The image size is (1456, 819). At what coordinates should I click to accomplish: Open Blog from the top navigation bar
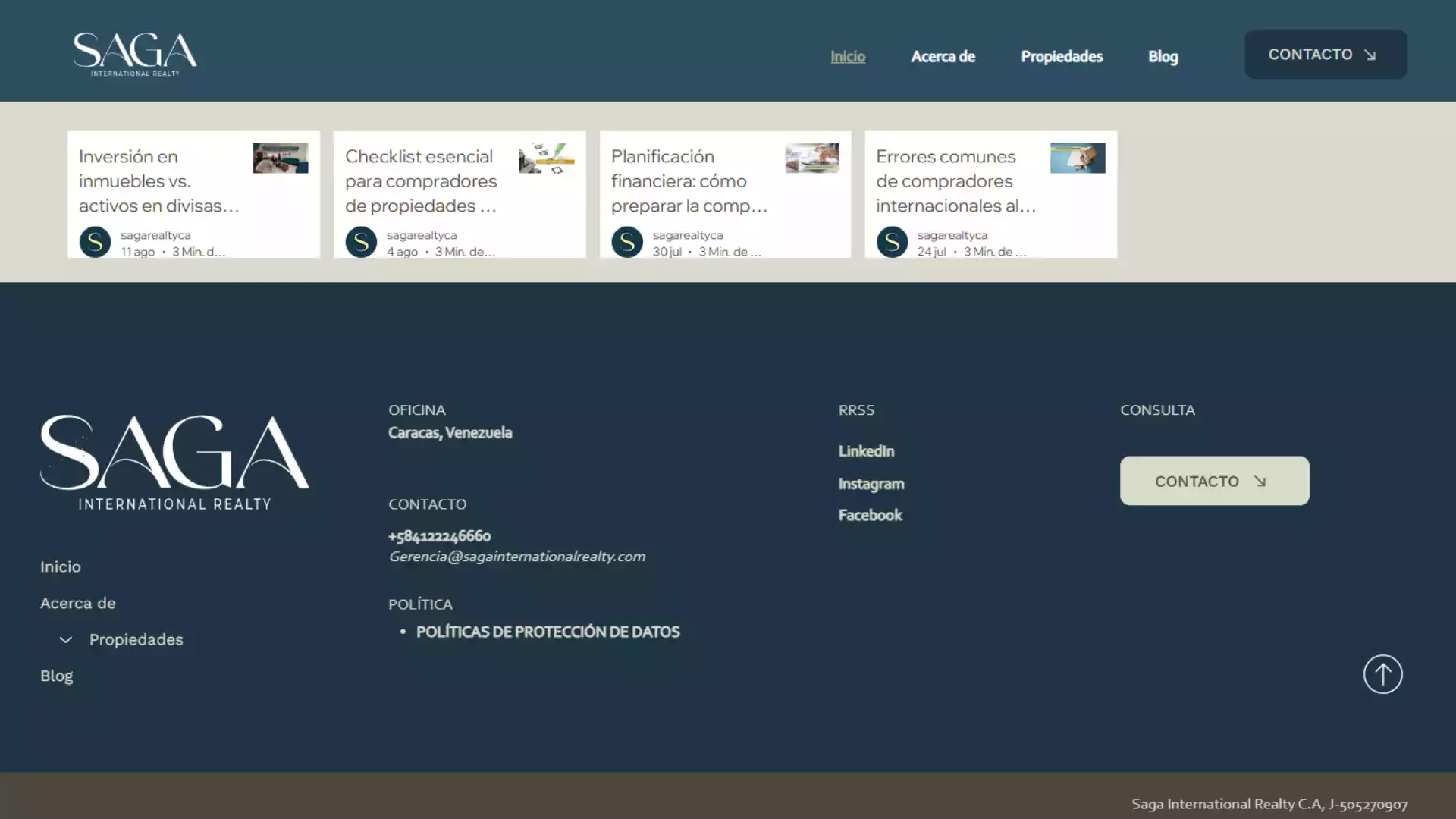[1163, 57]
